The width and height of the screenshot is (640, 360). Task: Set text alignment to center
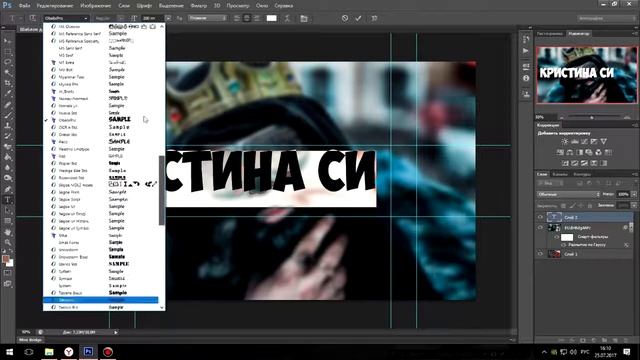[247, 18]
